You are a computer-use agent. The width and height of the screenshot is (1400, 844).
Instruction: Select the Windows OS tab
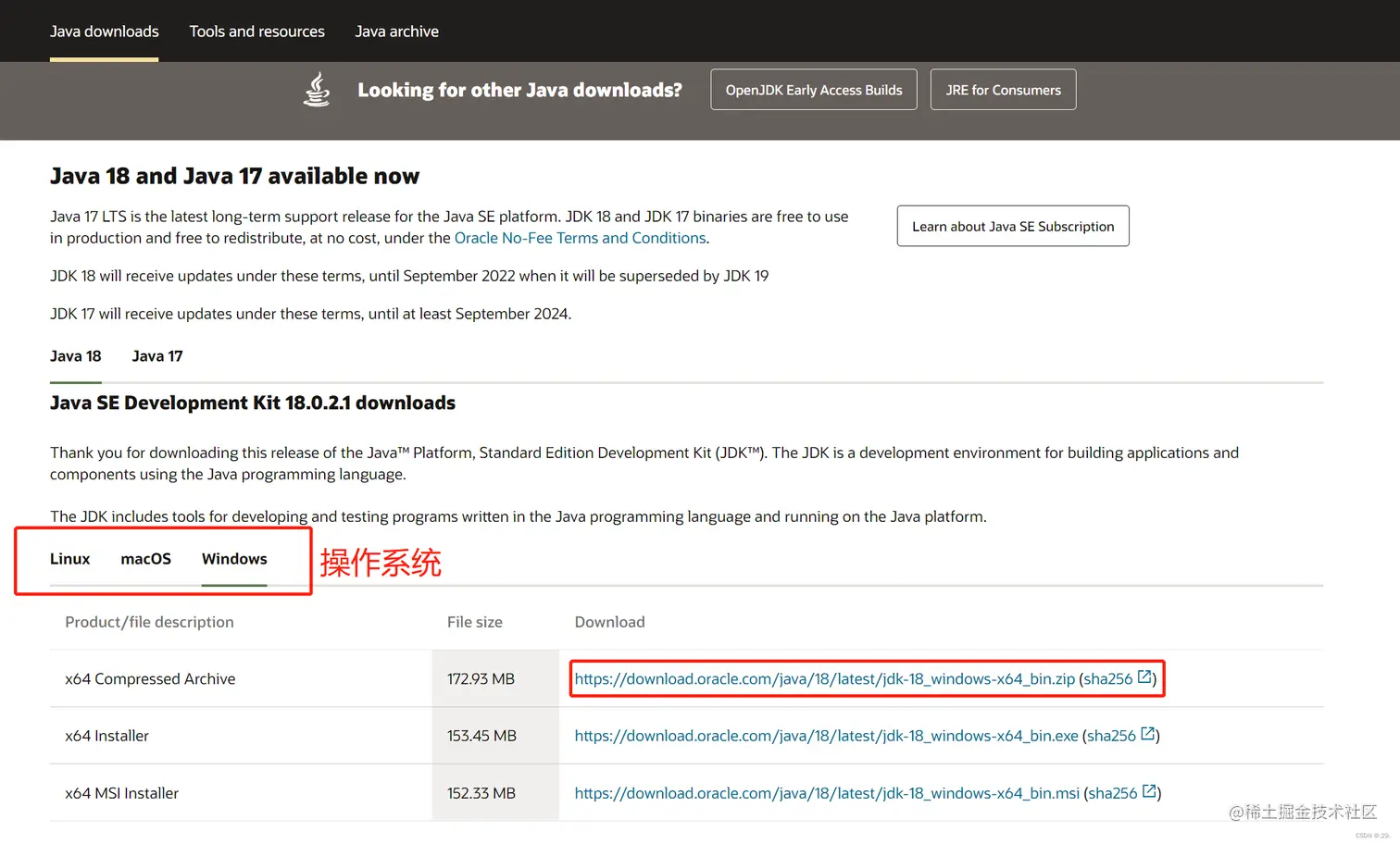234,559
